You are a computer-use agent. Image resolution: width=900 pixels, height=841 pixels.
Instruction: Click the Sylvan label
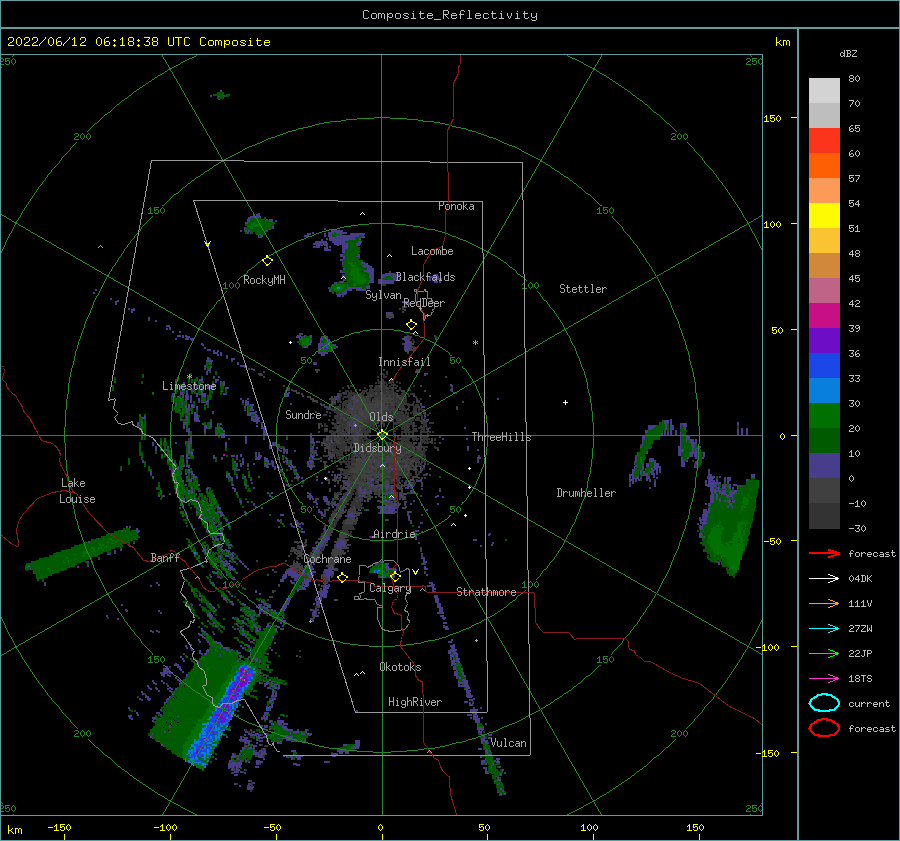(383, 295)
